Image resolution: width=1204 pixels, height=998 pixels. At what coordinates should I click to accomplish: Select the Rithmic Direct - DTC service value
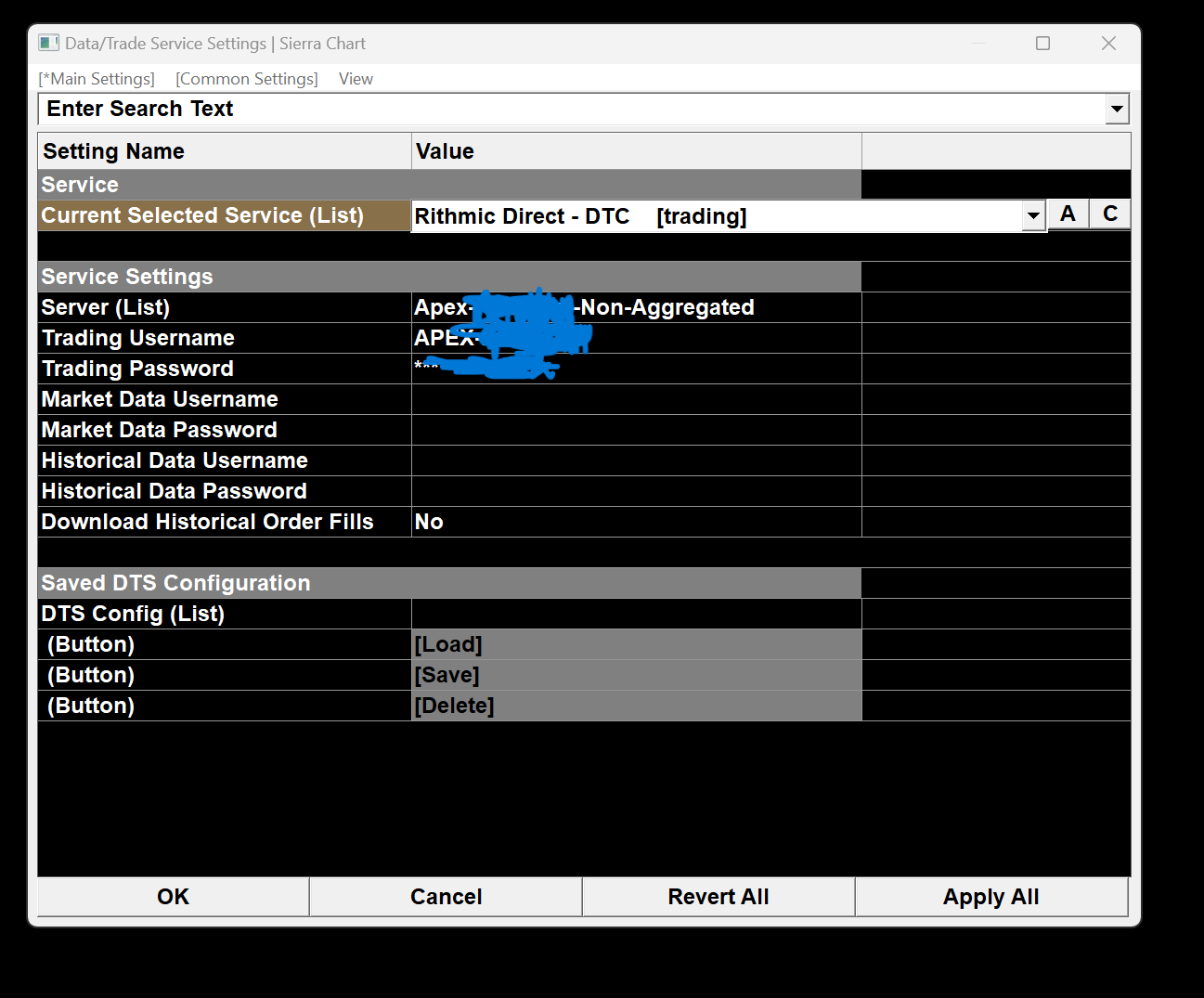tap(717, 216)
